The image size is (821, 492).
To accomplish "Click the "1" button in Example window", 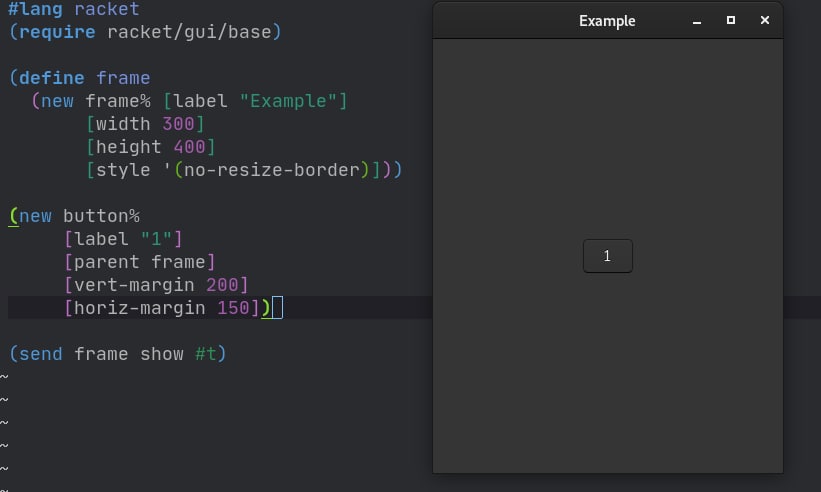I will [x=607, y=256].
